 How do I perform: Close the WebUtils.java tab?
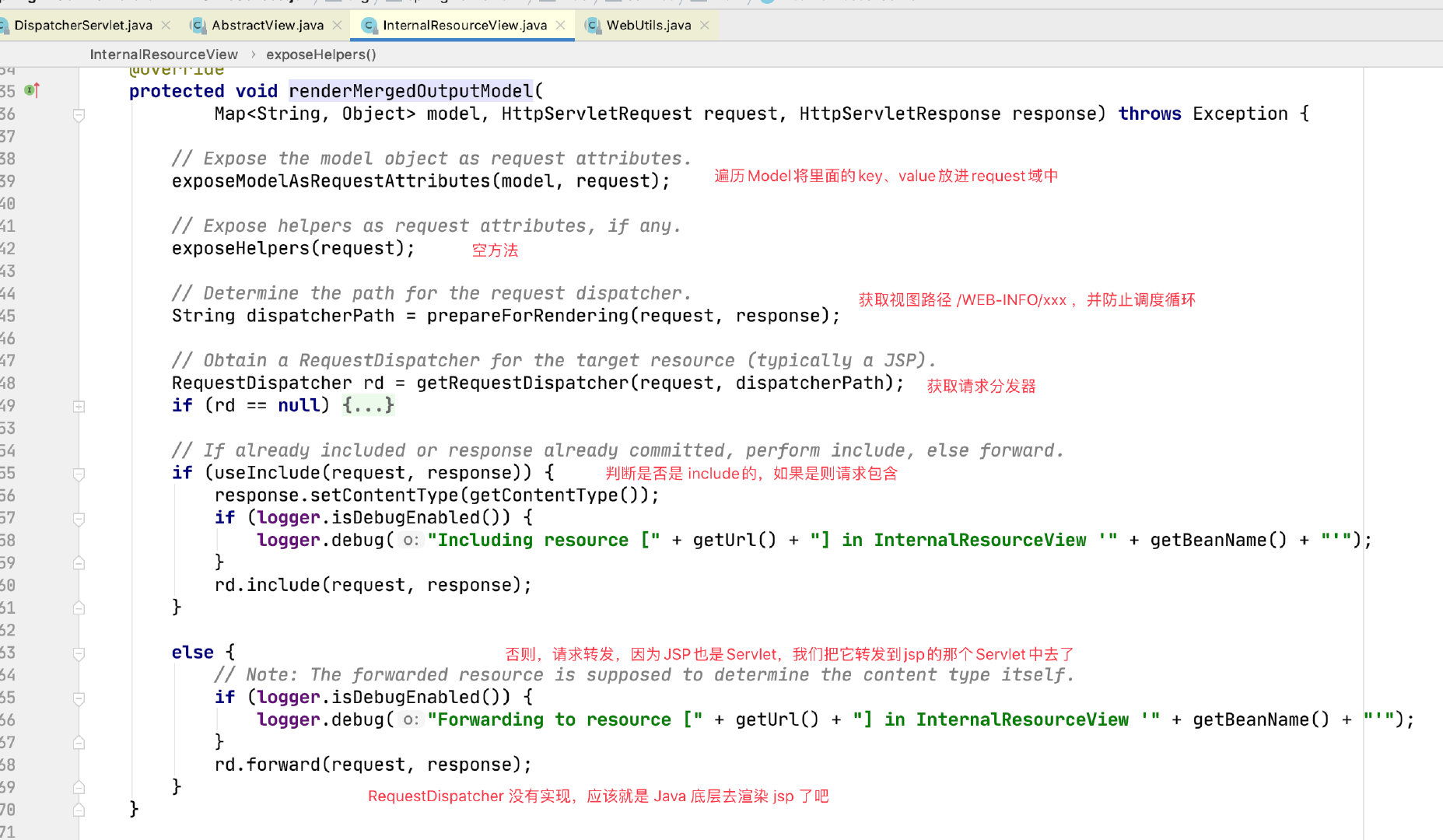point(704,25)
